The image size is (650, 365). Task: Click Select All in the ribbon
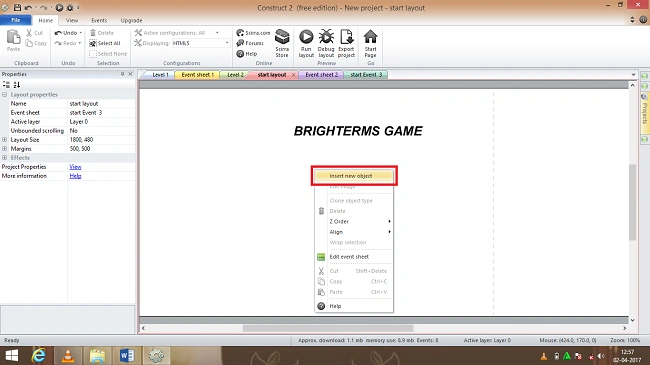pyautogui.click(x=105, y=43)
